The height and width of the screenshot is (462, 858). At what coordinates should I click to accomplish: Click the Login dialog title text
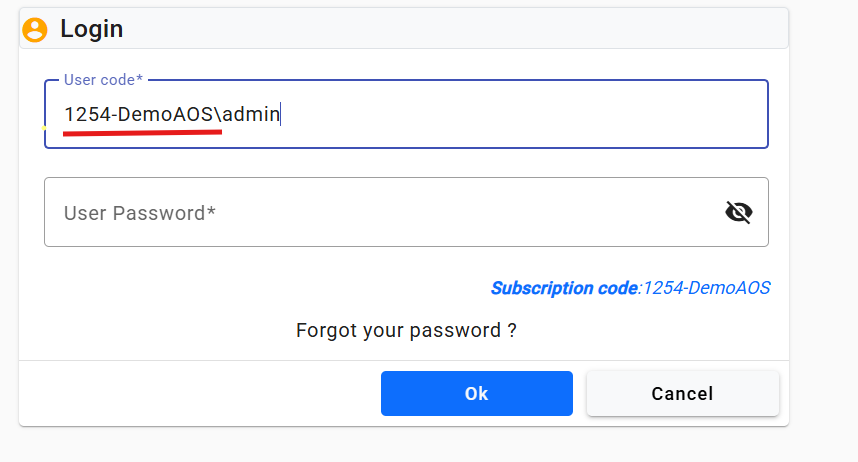(x=91, y=29)
